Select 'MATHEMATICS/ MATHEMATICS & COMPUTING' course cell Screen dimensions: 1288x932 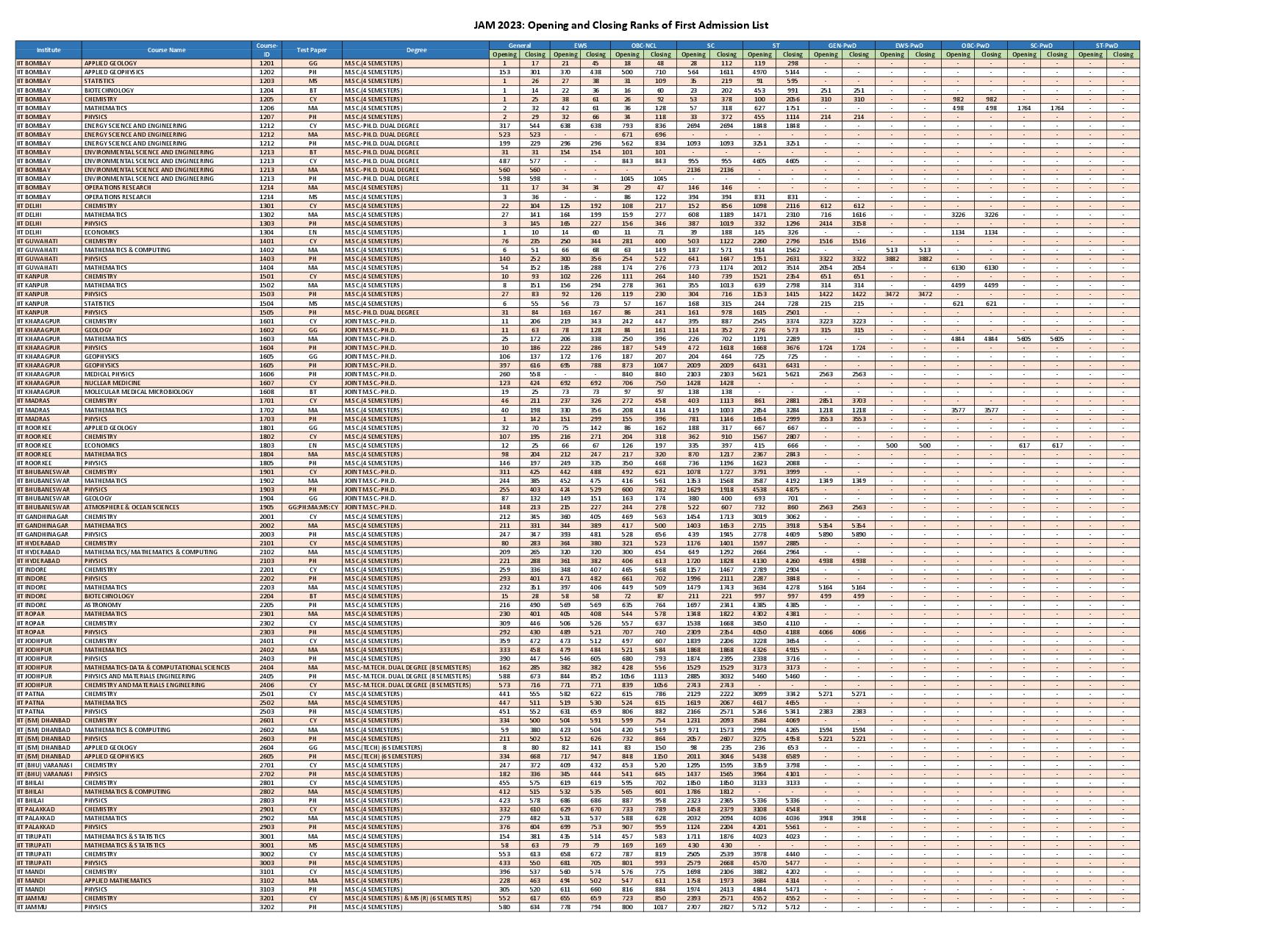(x=167, y=552)
